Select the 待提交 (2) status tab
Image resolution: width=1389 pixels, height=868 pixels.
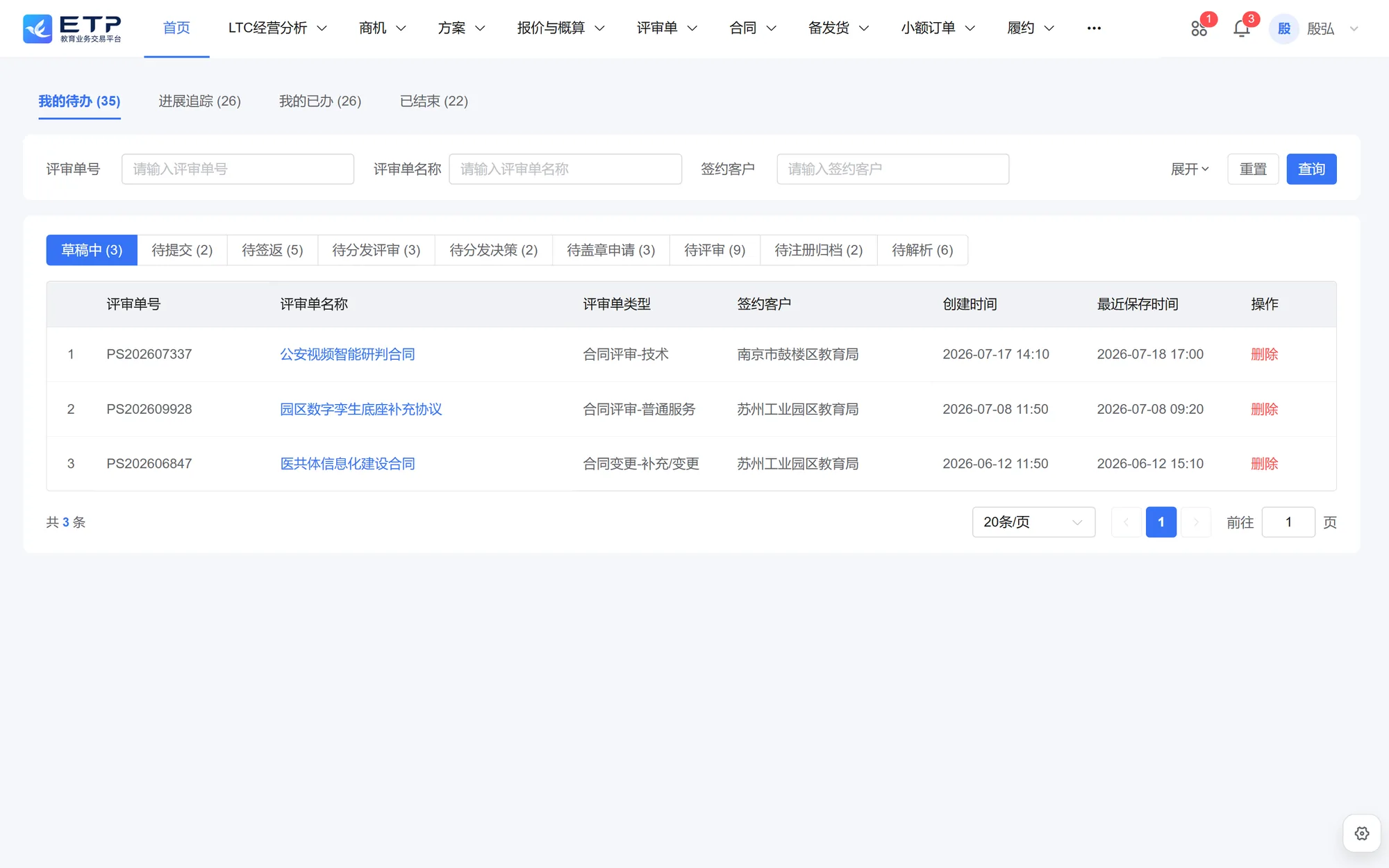tap(182, 250)
